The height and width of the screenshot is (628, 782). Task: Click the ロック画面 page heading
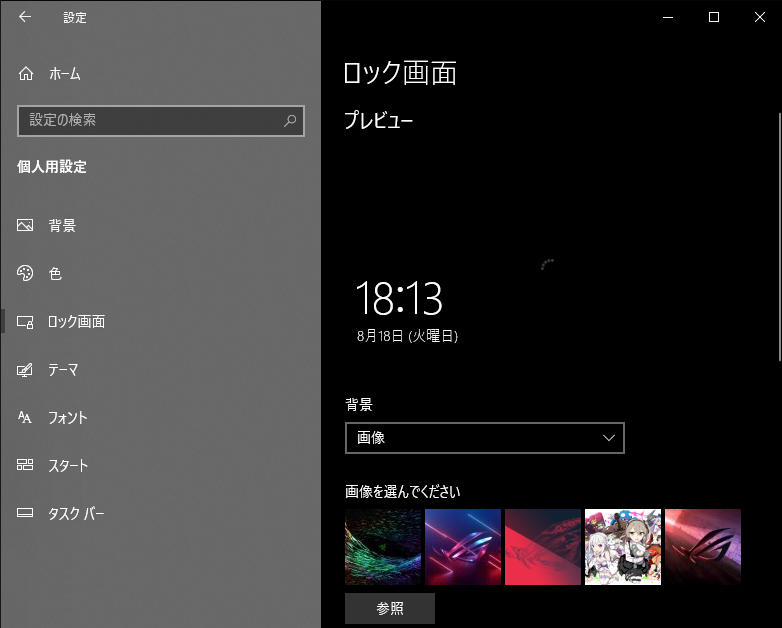point(400,73)
